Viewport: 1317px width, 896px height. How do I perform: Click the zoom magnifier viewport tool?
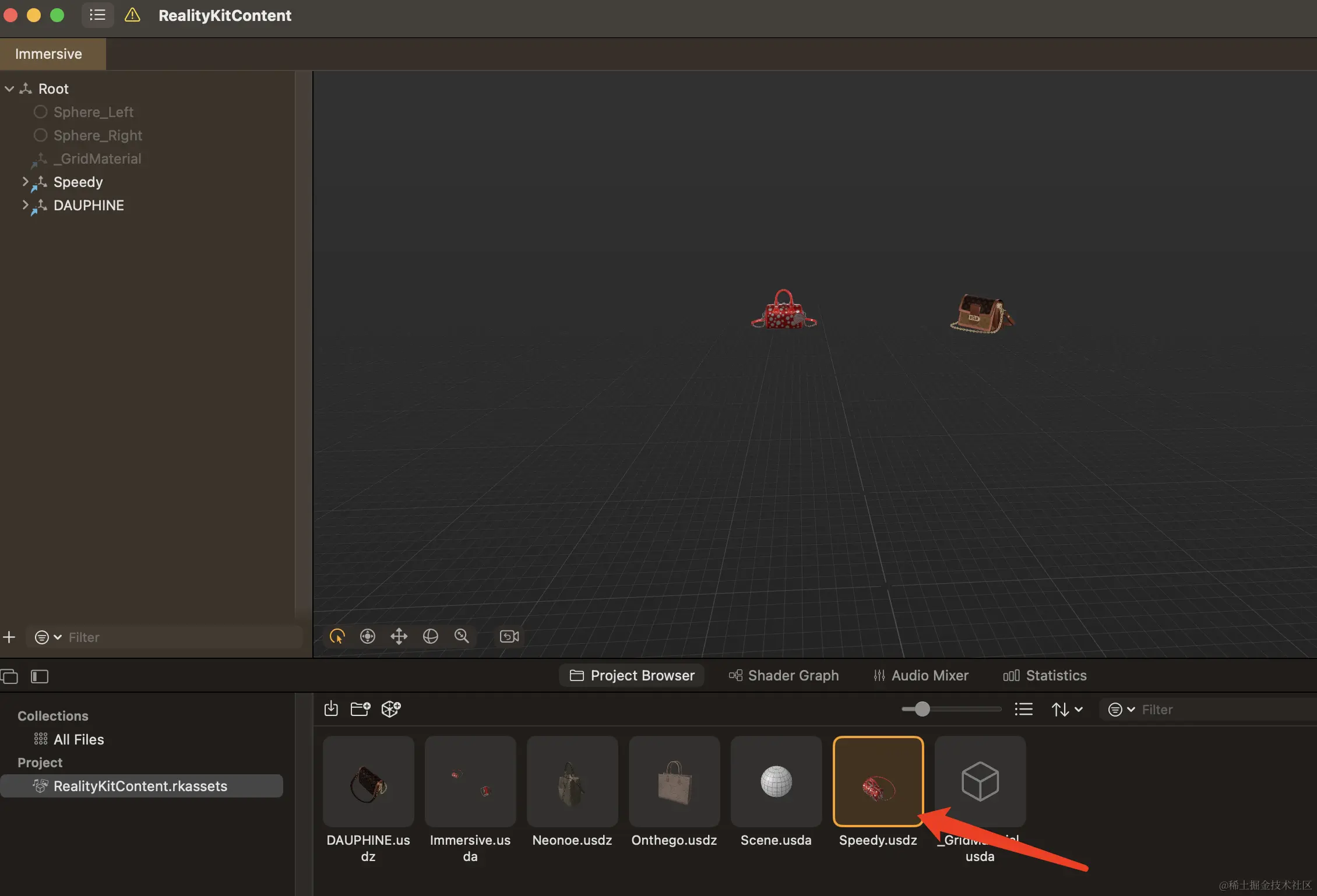tap(462, 636)
